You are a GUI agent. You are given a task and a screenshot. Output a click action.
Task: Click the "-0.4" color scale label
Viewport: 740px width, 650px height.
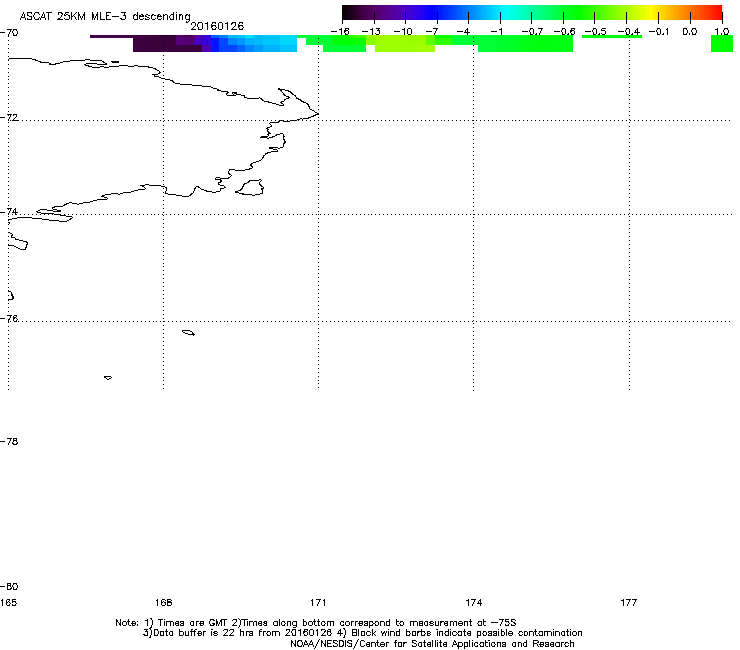point(629,32)
